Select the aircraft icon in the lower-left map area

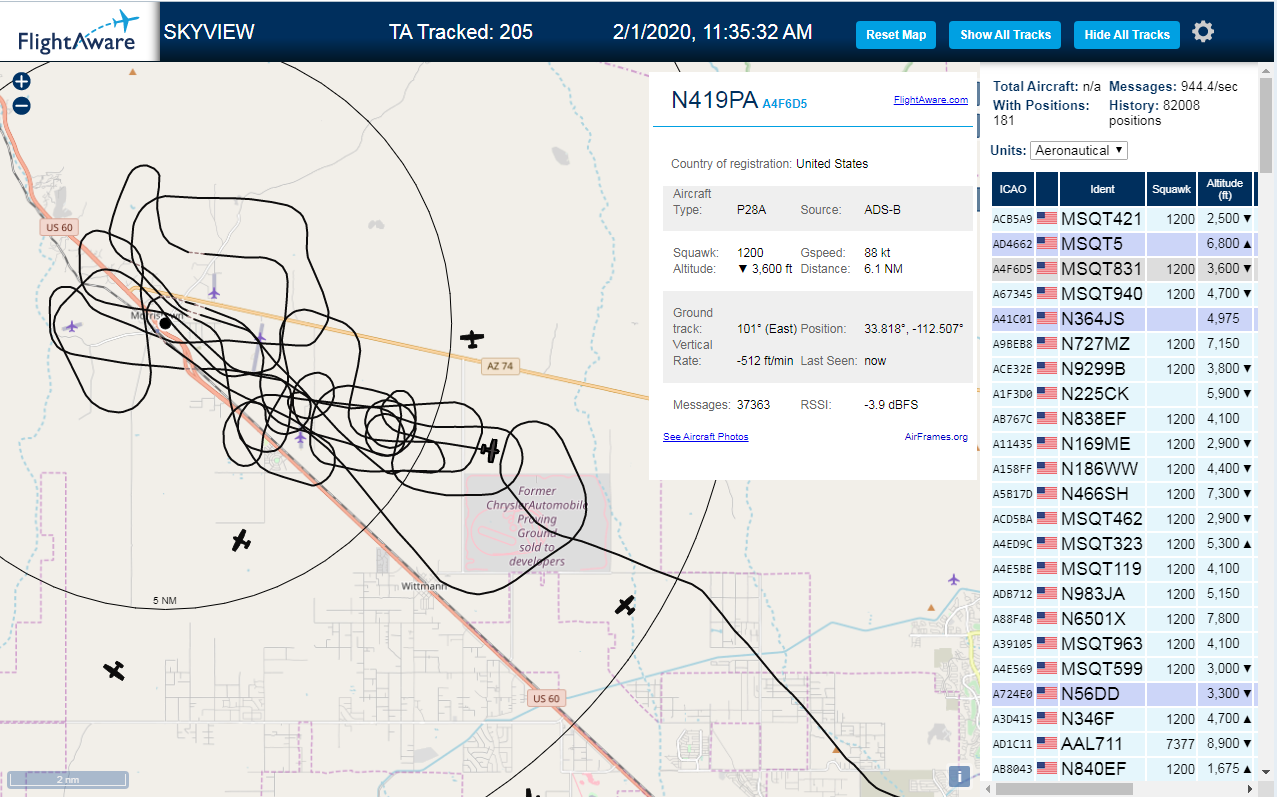pos(115,670)
